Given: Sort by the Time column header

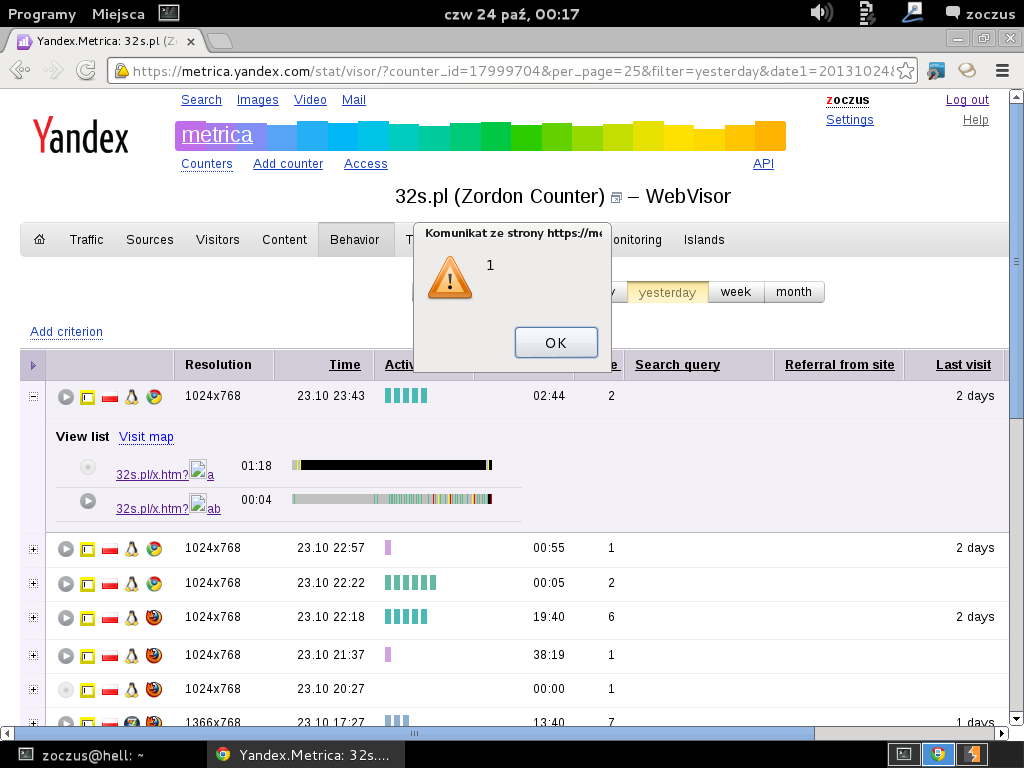Looking at the screenshot, I should [345, 365].
